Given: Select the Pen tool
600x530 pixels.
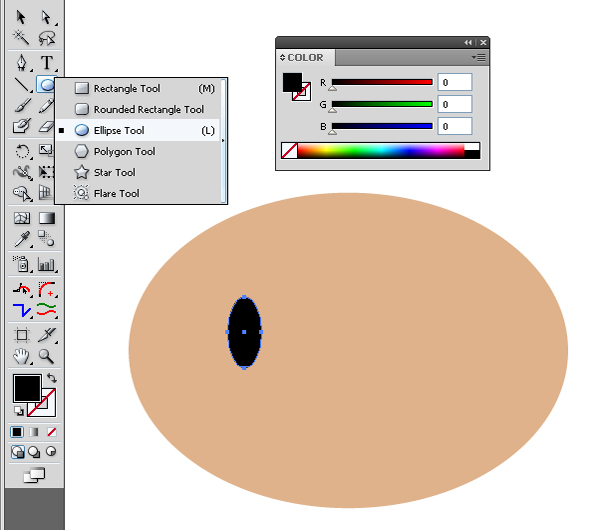Looking at the screenshot, I should click(x=21, y=63).
